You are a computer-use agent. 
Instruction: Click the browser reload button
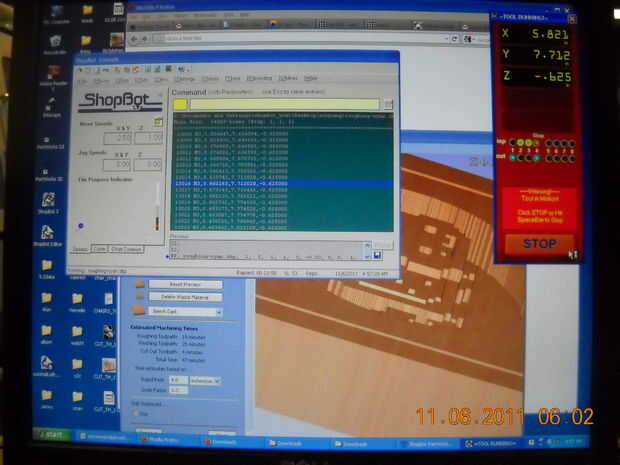pos(455,39)
